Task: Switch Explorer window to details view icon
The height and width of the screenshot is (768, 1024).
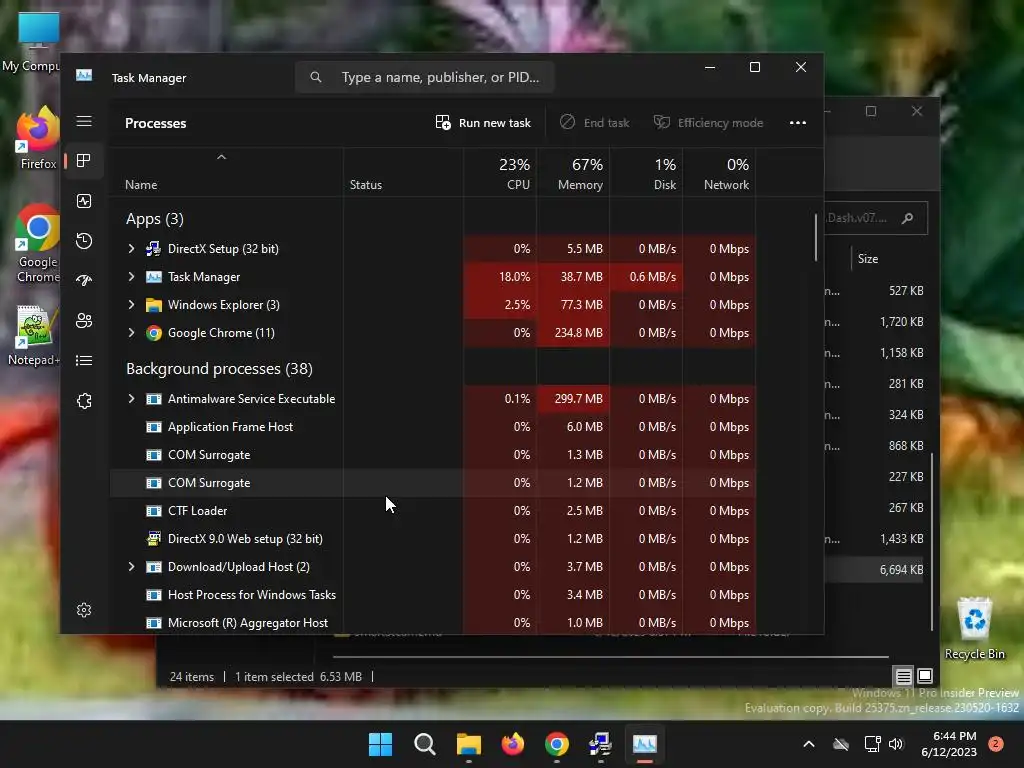Action: 903,676
